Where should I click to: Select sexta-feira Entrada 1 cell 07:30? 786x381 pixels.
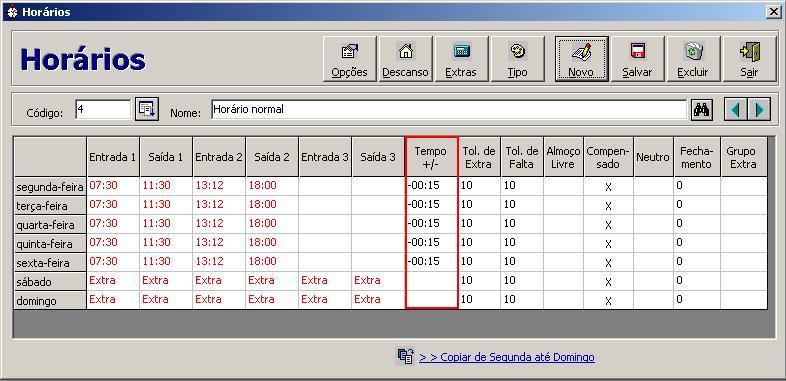(x=113, y=262)
